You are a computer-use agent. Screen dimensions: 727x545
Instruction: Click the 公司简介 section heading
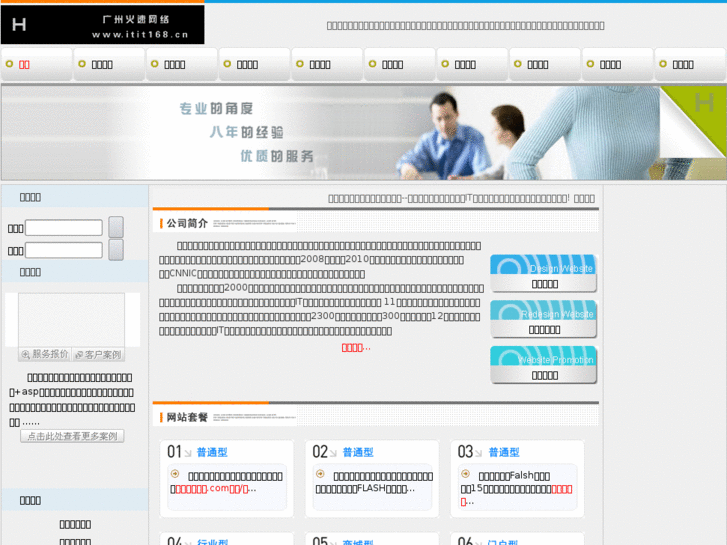click(x=187, y=224)
